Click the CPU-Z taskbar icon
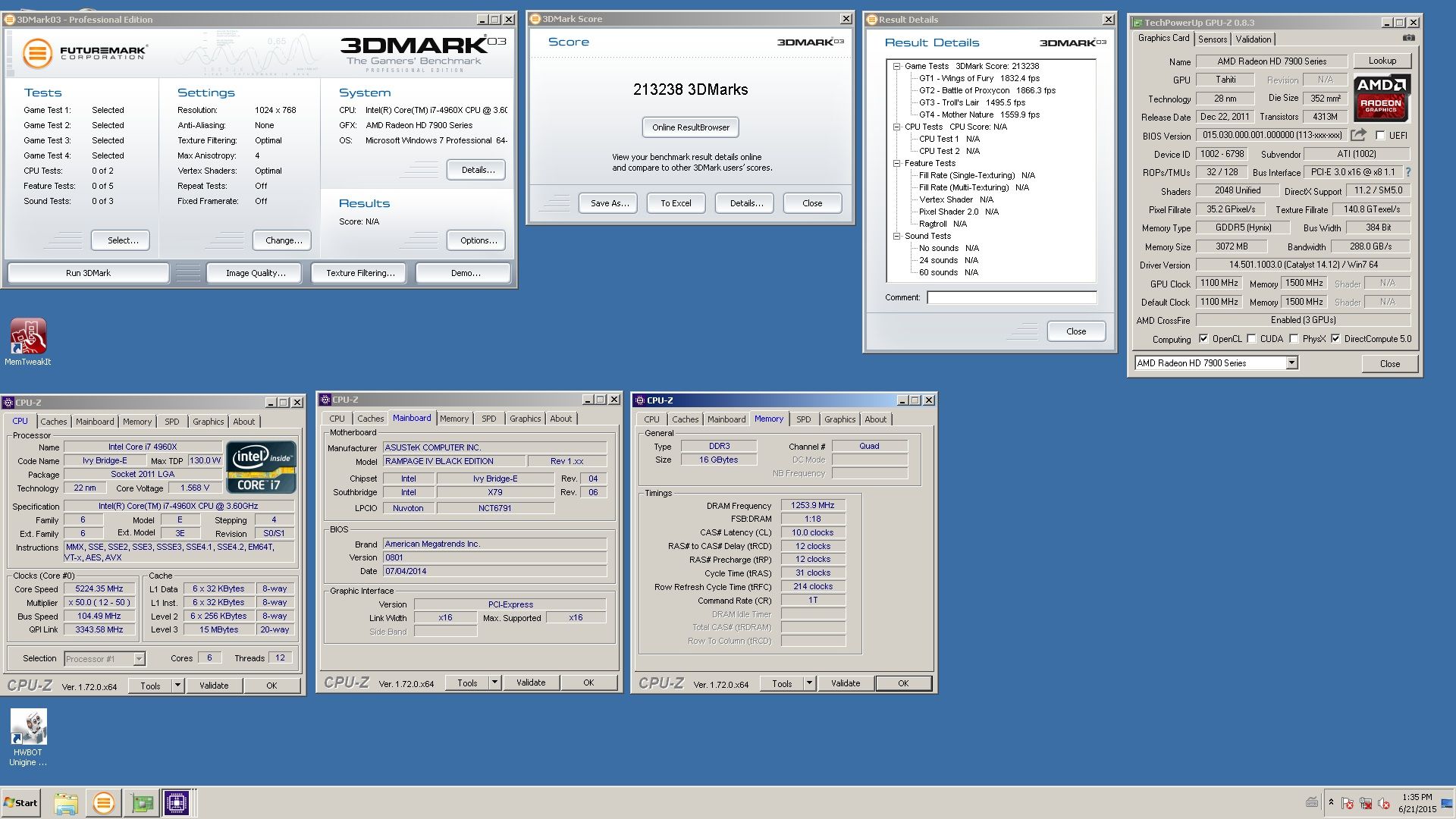 click(177, 803)
